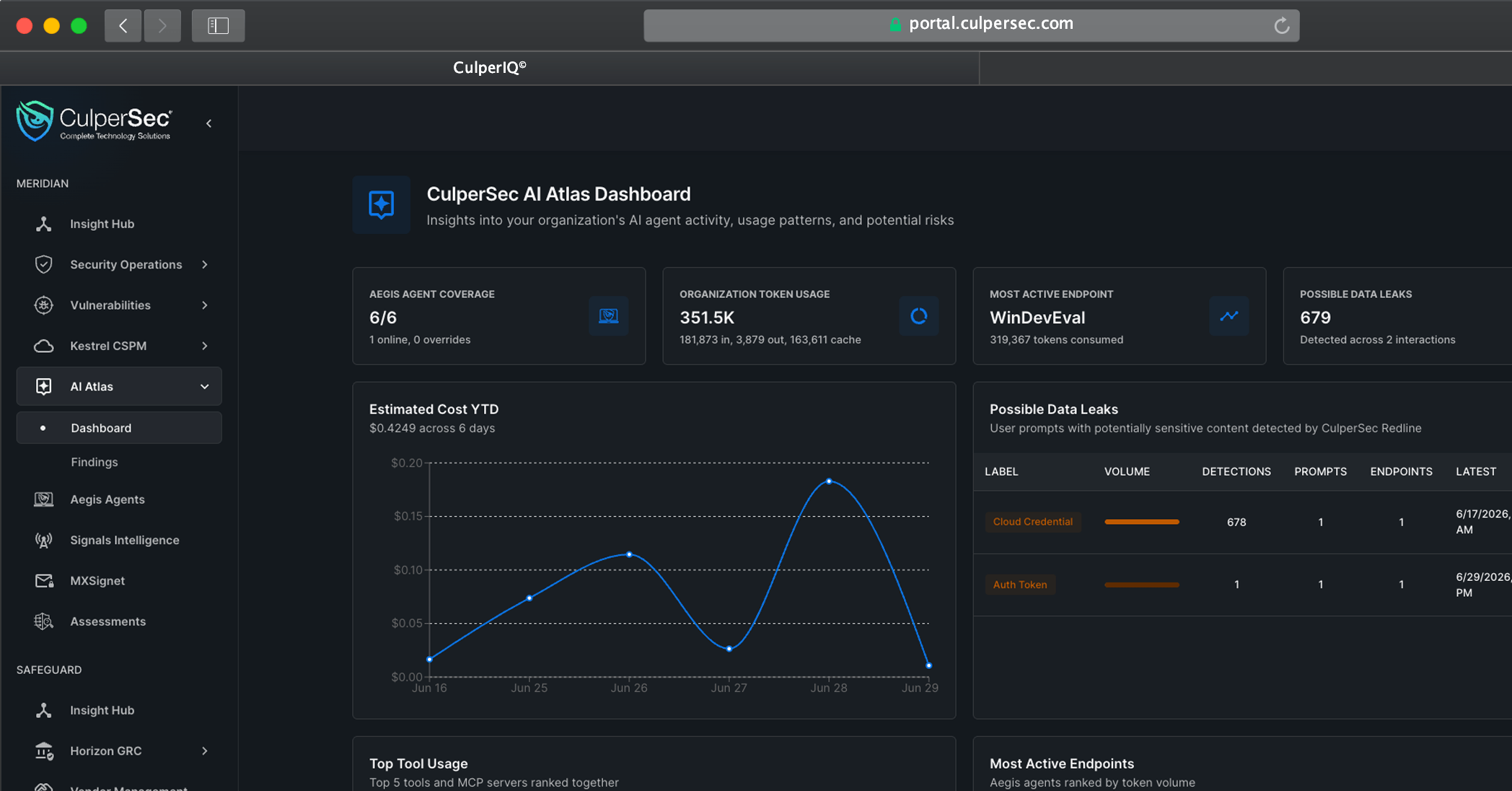Open MXSignet in the sidebar
The height and width of the screenshot is (791, 1512).
(x=97, y=581)
